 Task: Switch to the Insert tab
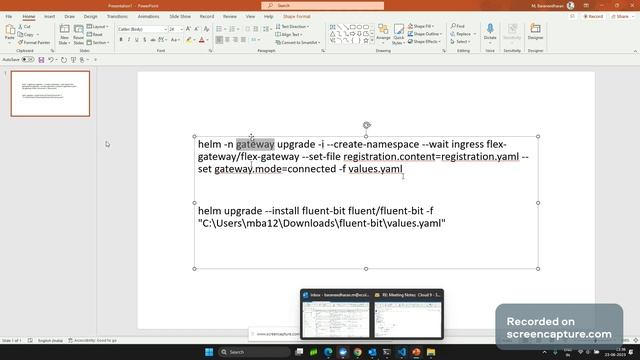point(49,16)
